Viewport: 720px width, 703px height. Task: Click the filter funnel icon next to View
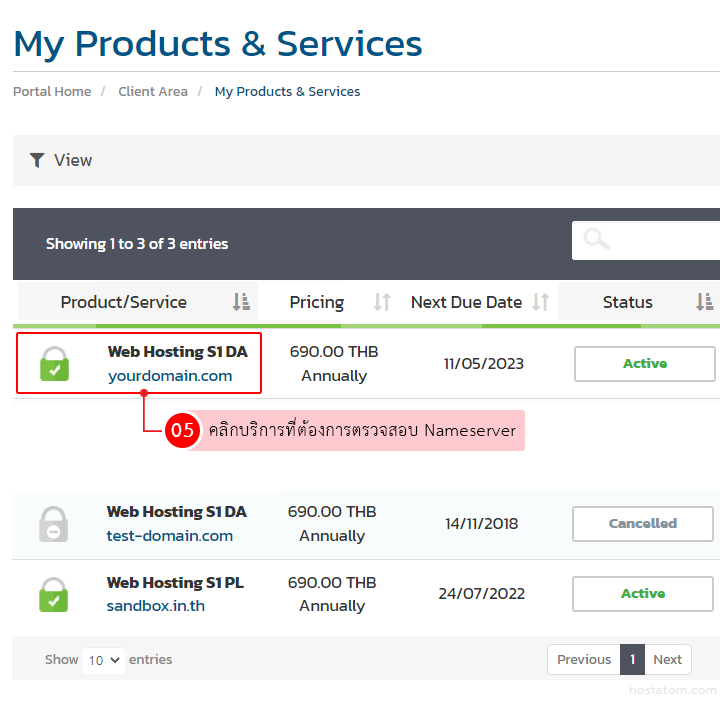point(37,160)
